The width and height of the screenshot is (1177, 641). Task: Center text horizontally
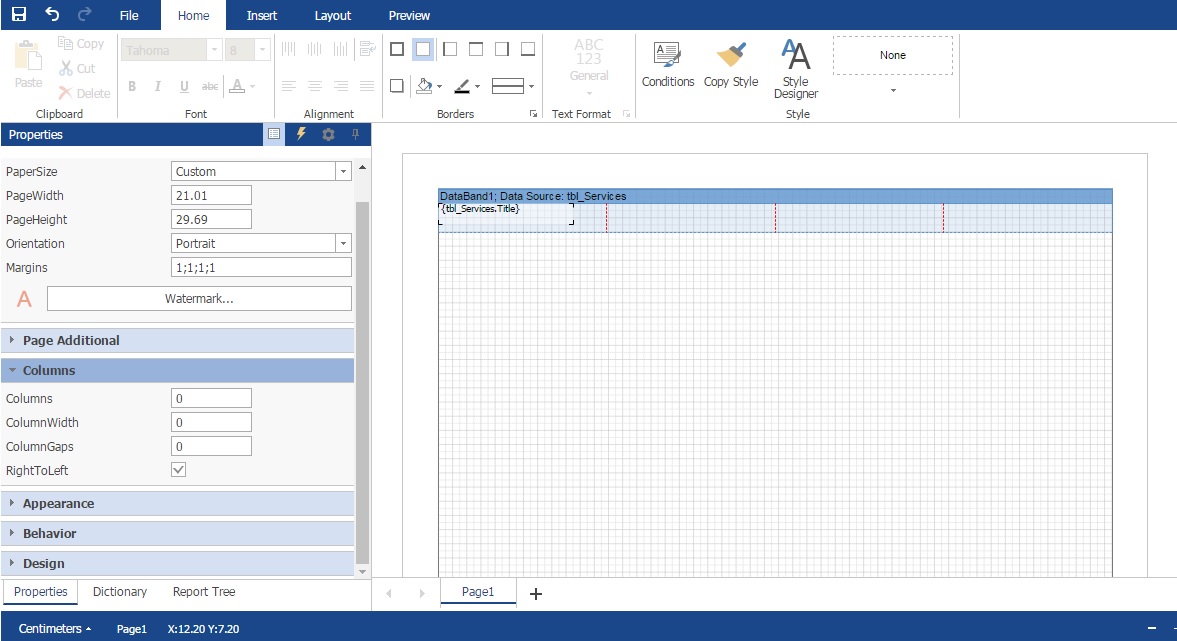(x=315, y=86)
